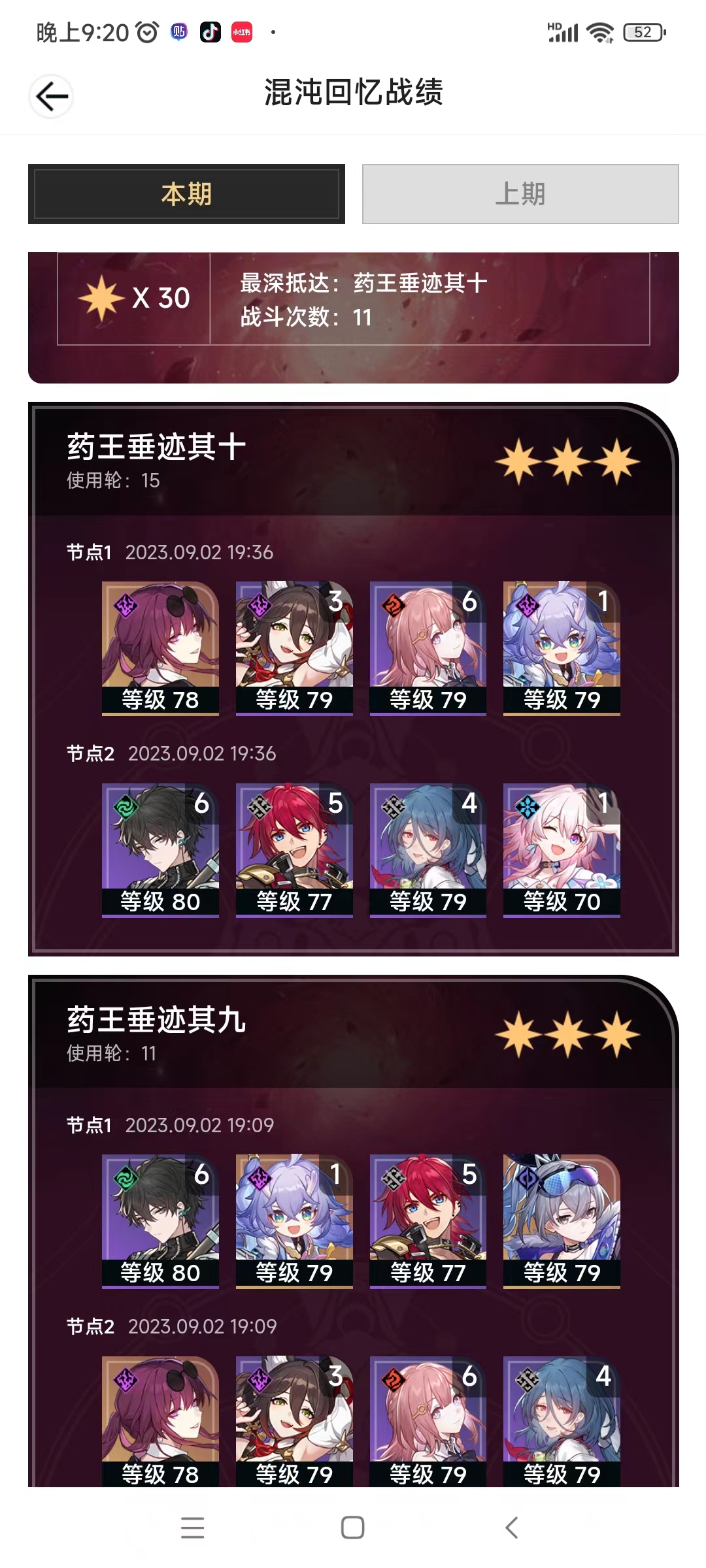Image resolution: width=706 pixels, height=1568 pixels.
Task: Open the 药王垂迹其十 stage header
Action: pos(353,461)
